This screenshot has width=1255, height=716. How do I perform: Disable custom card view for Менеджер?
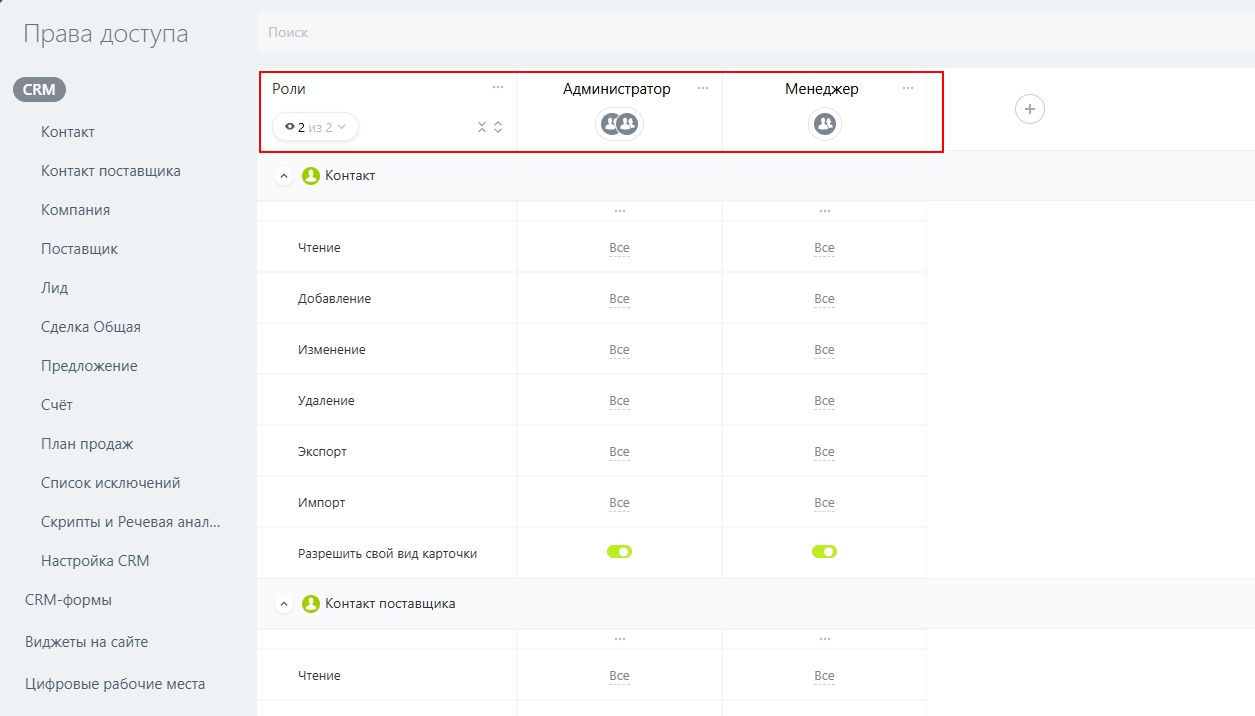[824, 552]
